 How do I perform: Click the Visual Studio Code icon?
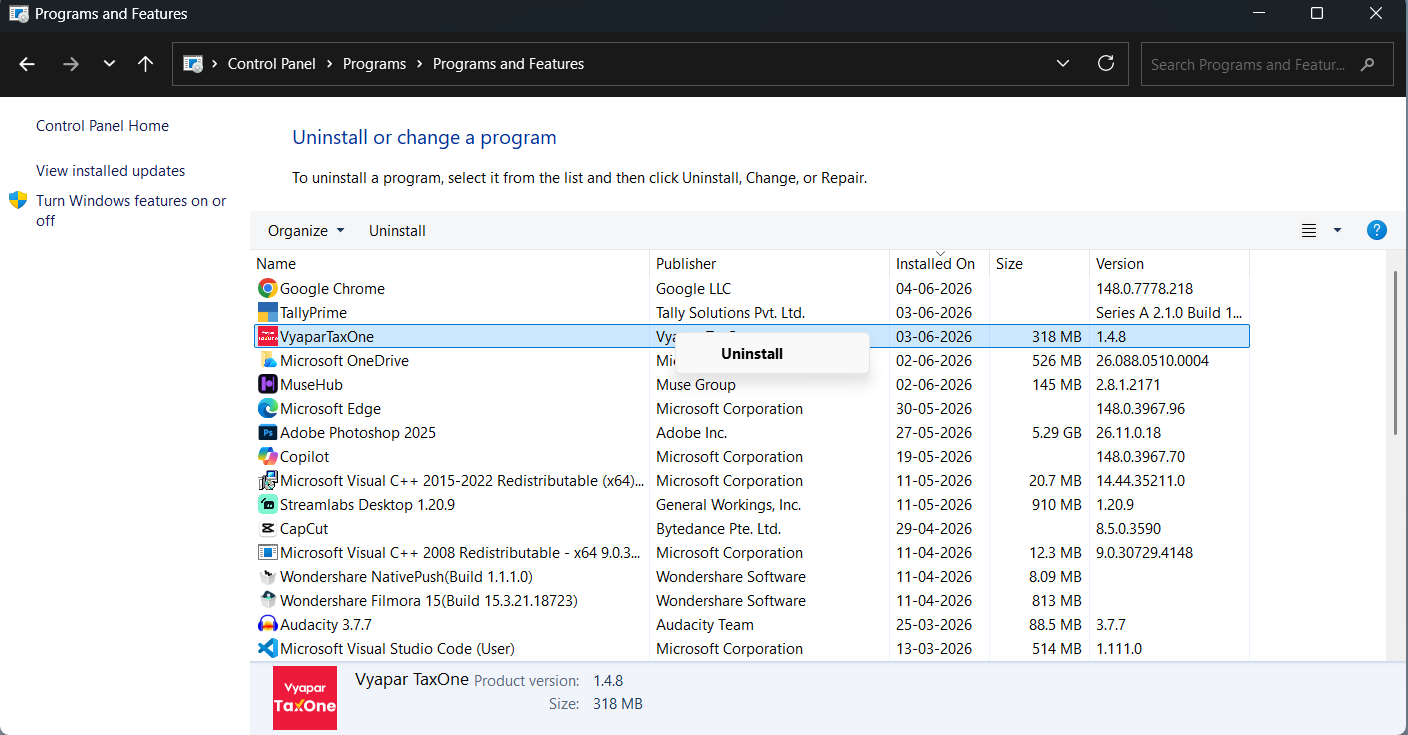coord(267,649)
